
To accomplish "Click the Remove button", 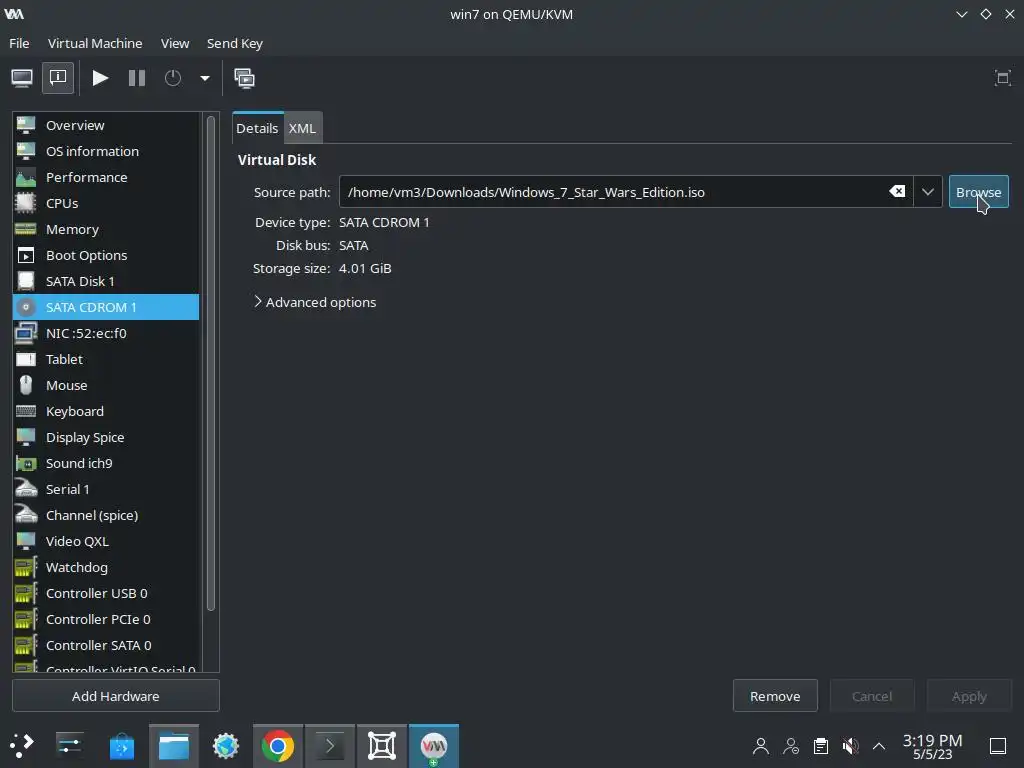I will [775, 696].
